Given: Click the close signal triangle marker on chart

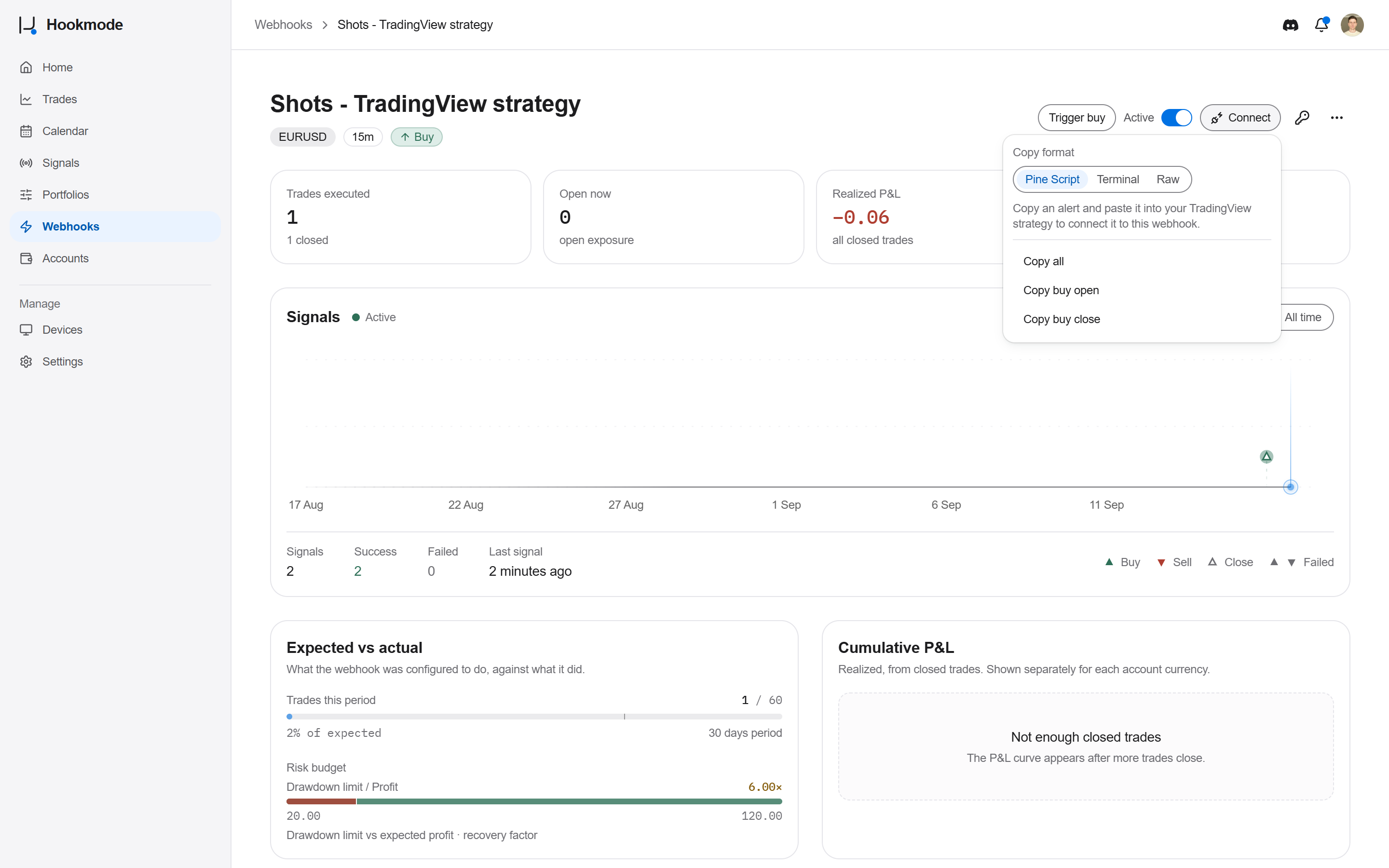Looking at the screenshot, I should (1266, 456).
